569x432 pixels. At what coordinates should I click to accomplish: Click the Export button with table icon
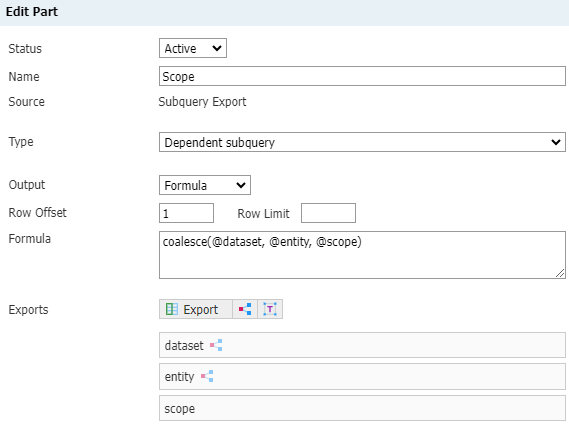pyautogui.click(x=196, y=309)
